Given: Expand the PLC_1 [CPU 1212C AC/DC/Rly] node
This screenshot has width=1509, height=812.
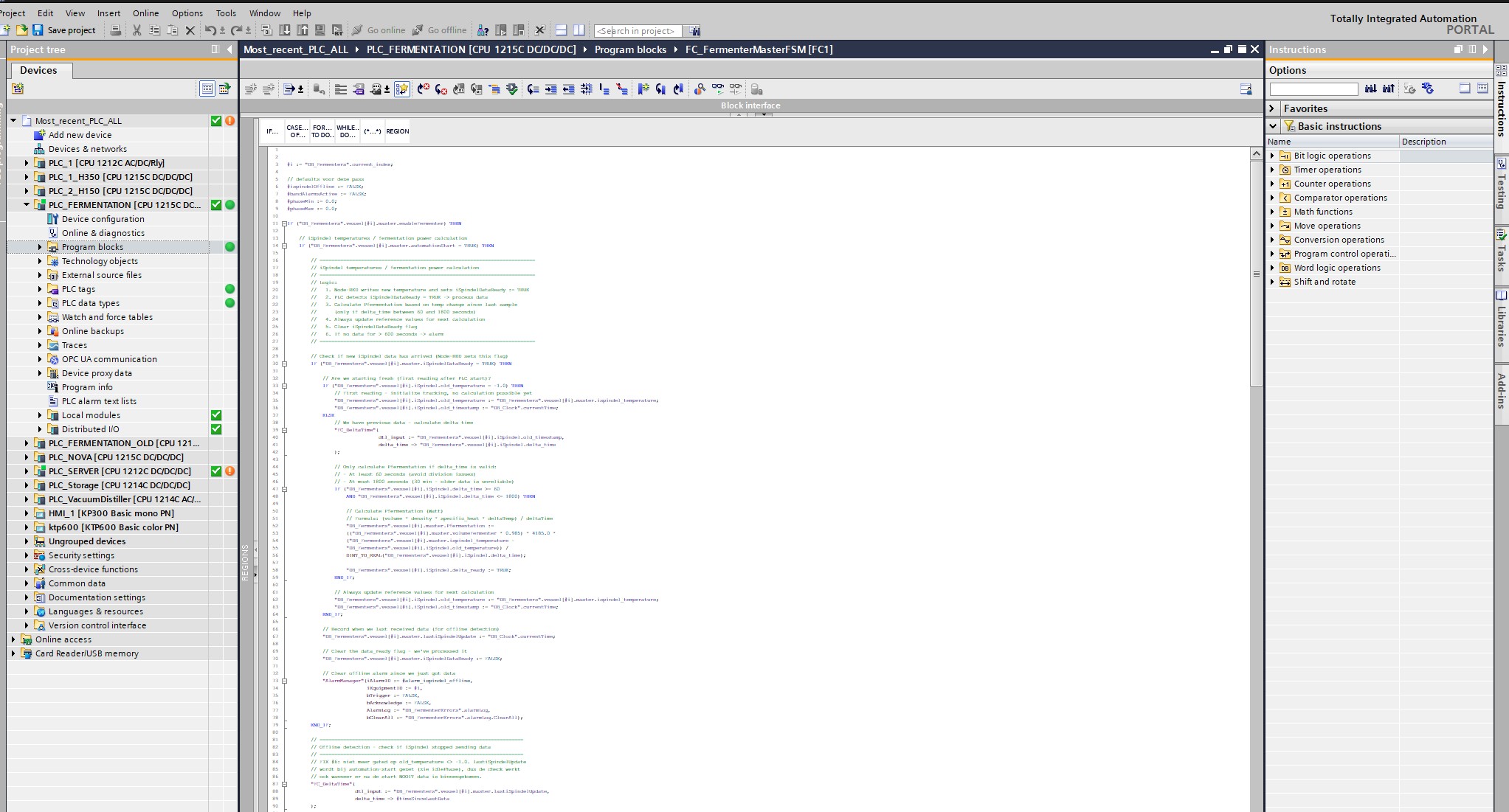Looking at the screenshot, I should (x=27, y=163).
